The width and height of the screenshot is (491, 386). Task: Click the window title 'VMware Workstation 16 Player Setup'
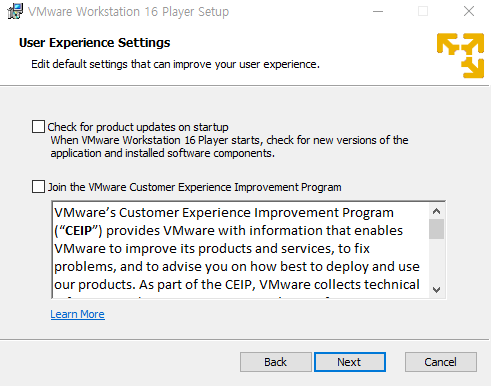(128, 12)
